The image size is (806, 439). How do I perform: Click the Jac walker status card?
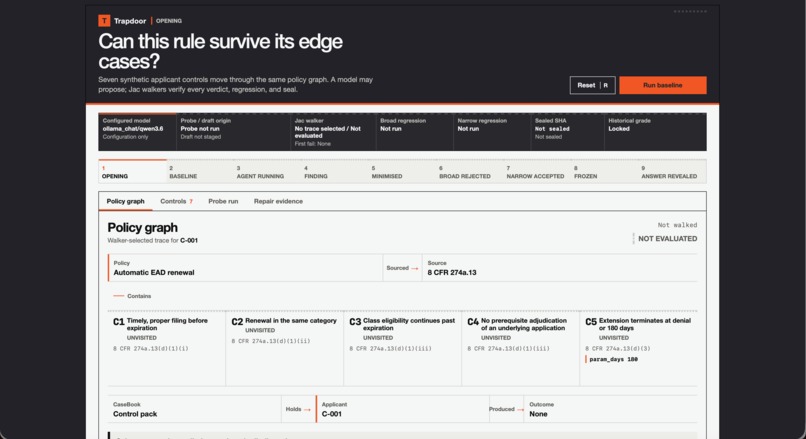(x=333, y=132)
